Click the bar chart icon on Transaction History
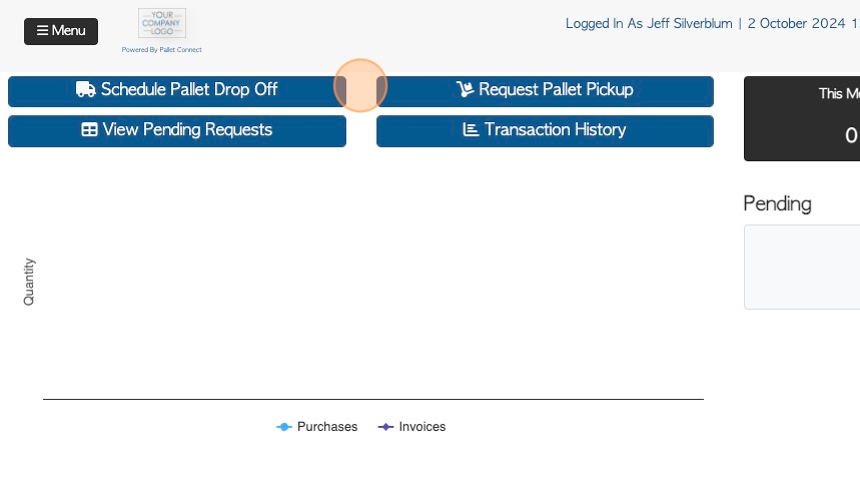860x481 pixels. 471,129
